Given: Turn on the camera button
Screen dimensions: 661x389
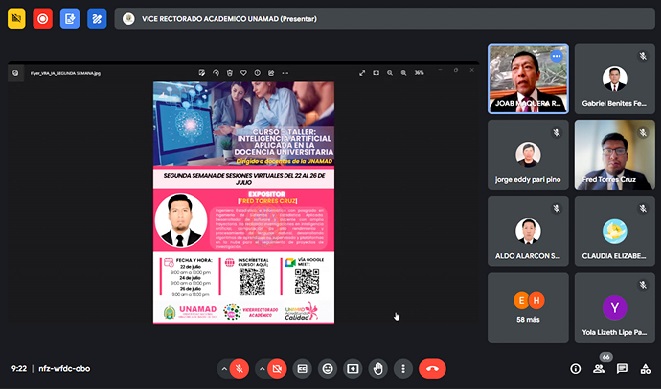Looking at the screenshot, I should (x=277, y=369).
